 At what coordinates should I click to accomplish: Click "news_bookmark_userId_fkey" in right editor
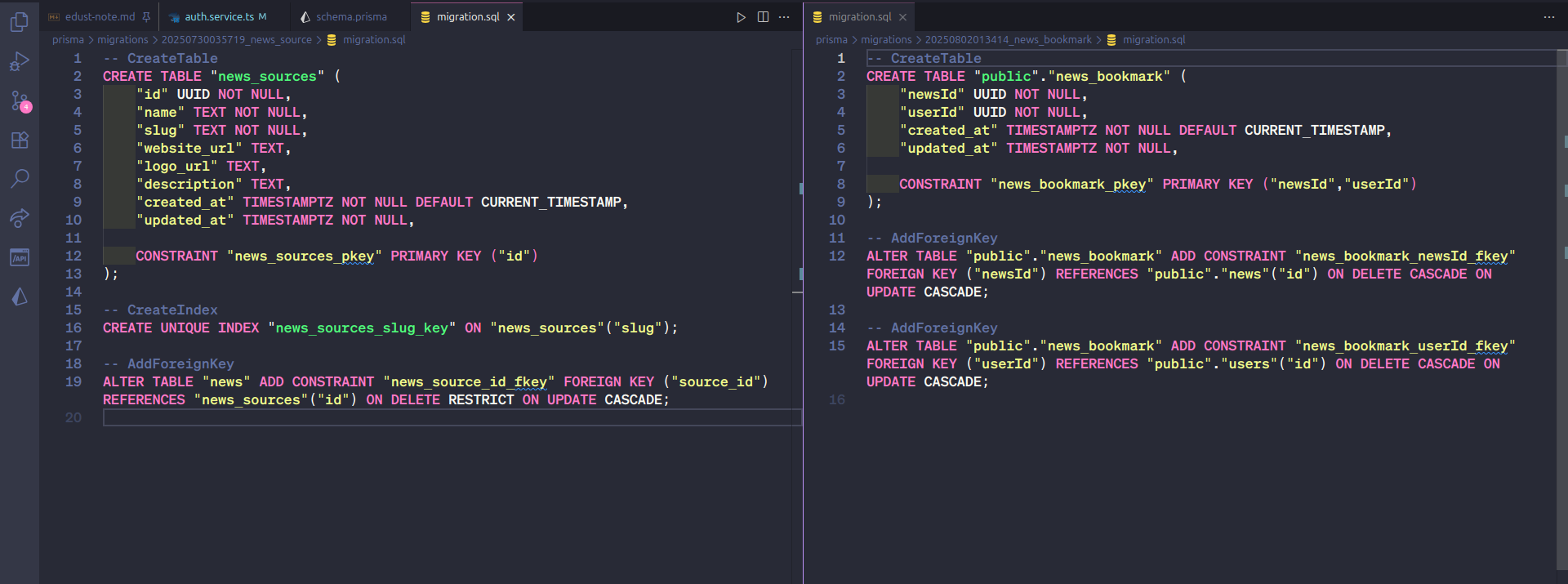tap(1405, 345)
